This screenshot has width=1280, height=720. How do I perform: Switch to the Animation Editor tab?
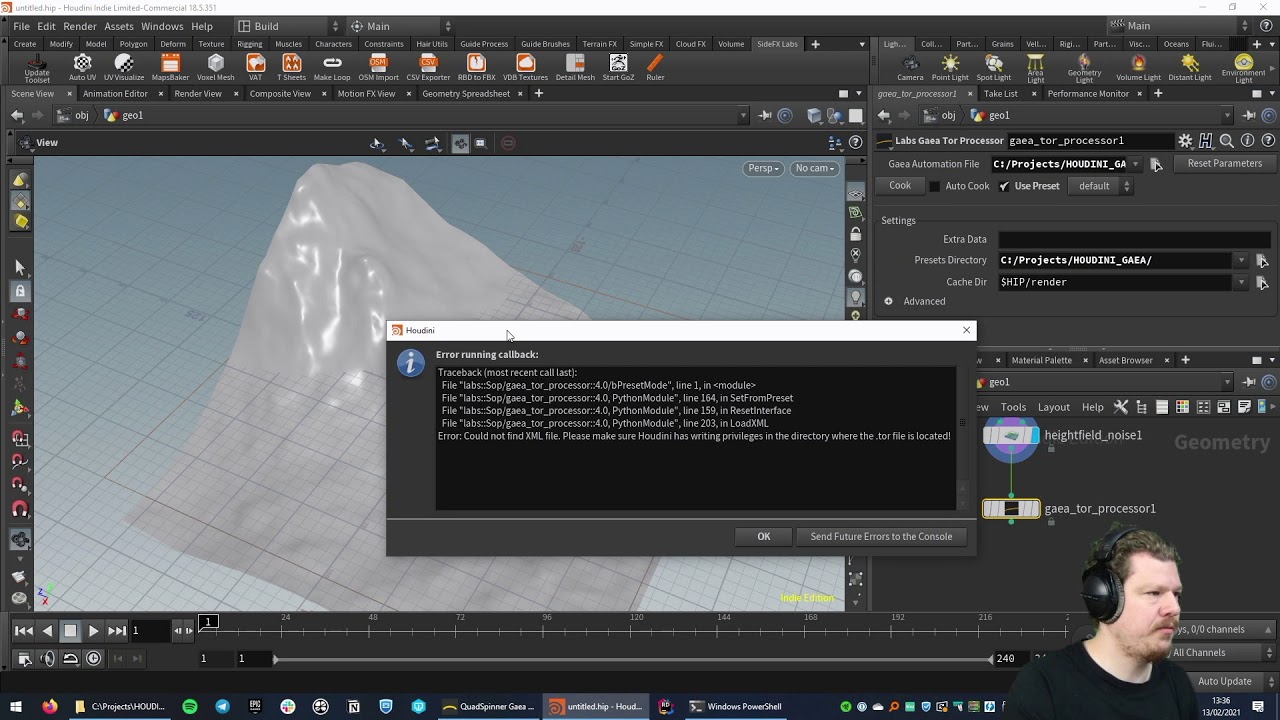(115, 94)
